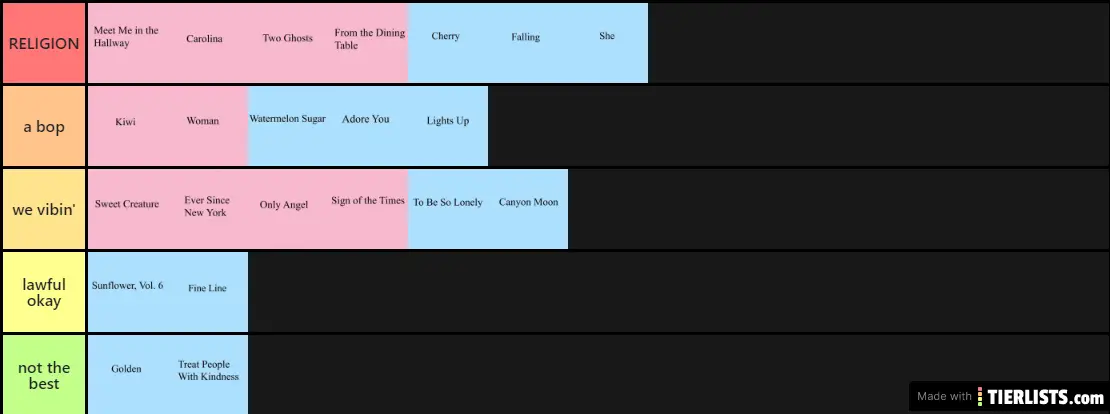The width and height of the screenshot is (1110, 414).
Task: Select the Kiwi song tile
Action: pos(128,126)
